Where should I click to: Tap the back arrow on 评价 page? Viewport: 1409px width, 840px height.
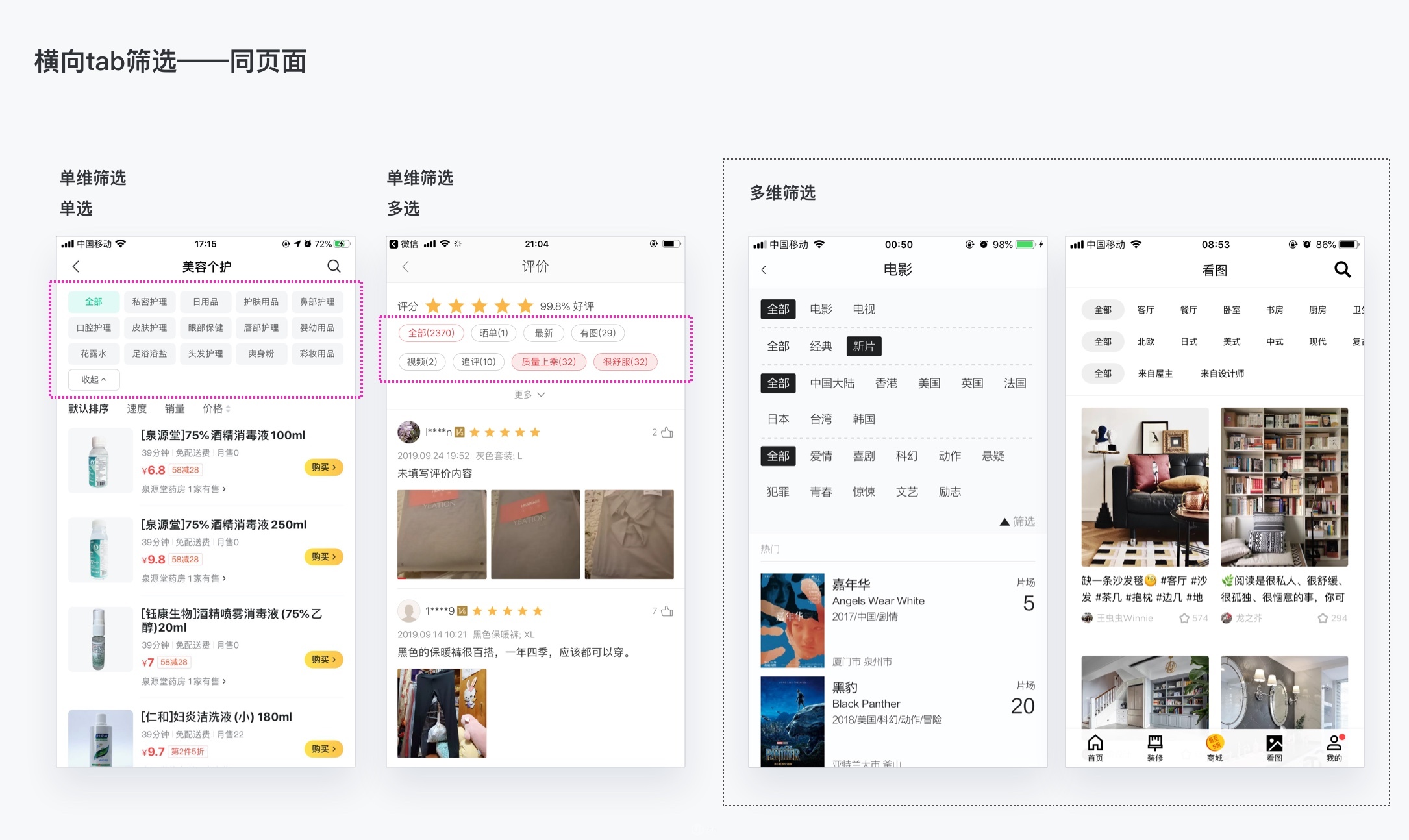[406, 266]
